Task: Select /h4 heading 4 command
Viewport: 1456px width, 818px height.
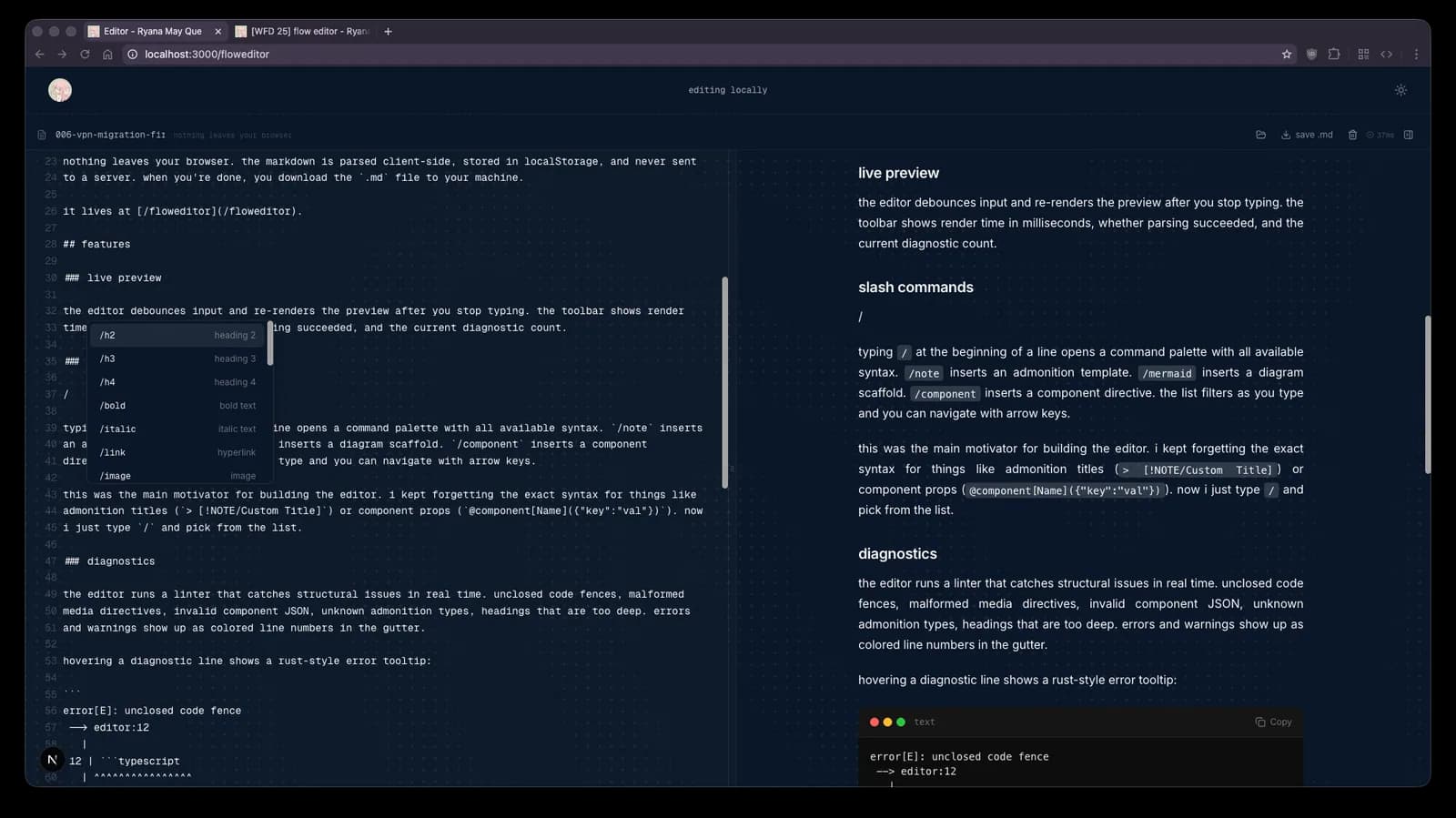Action: coord(177,382)
